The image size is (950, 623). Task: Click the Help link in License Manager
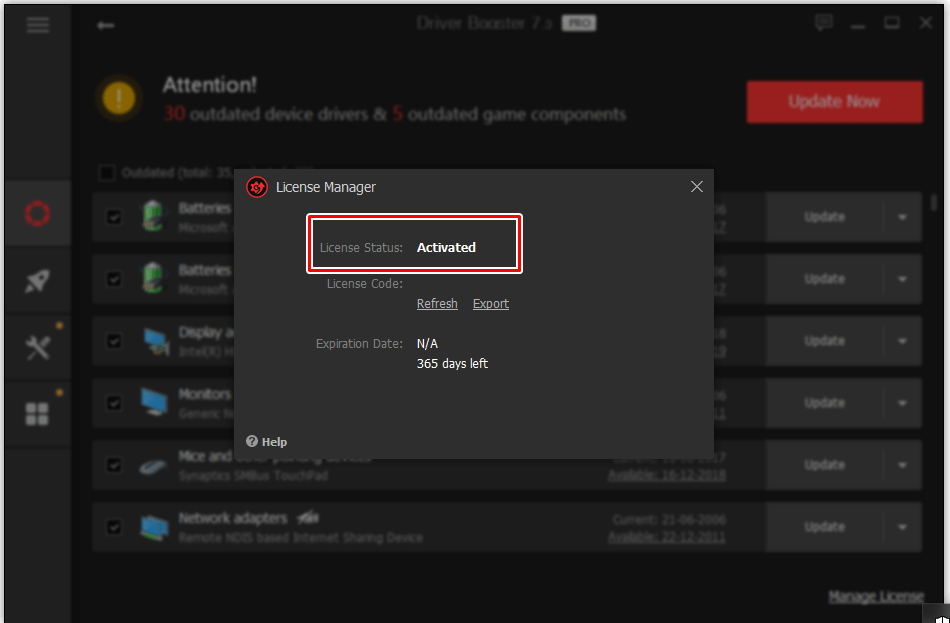pyautogui.click(x=274, y=442)
